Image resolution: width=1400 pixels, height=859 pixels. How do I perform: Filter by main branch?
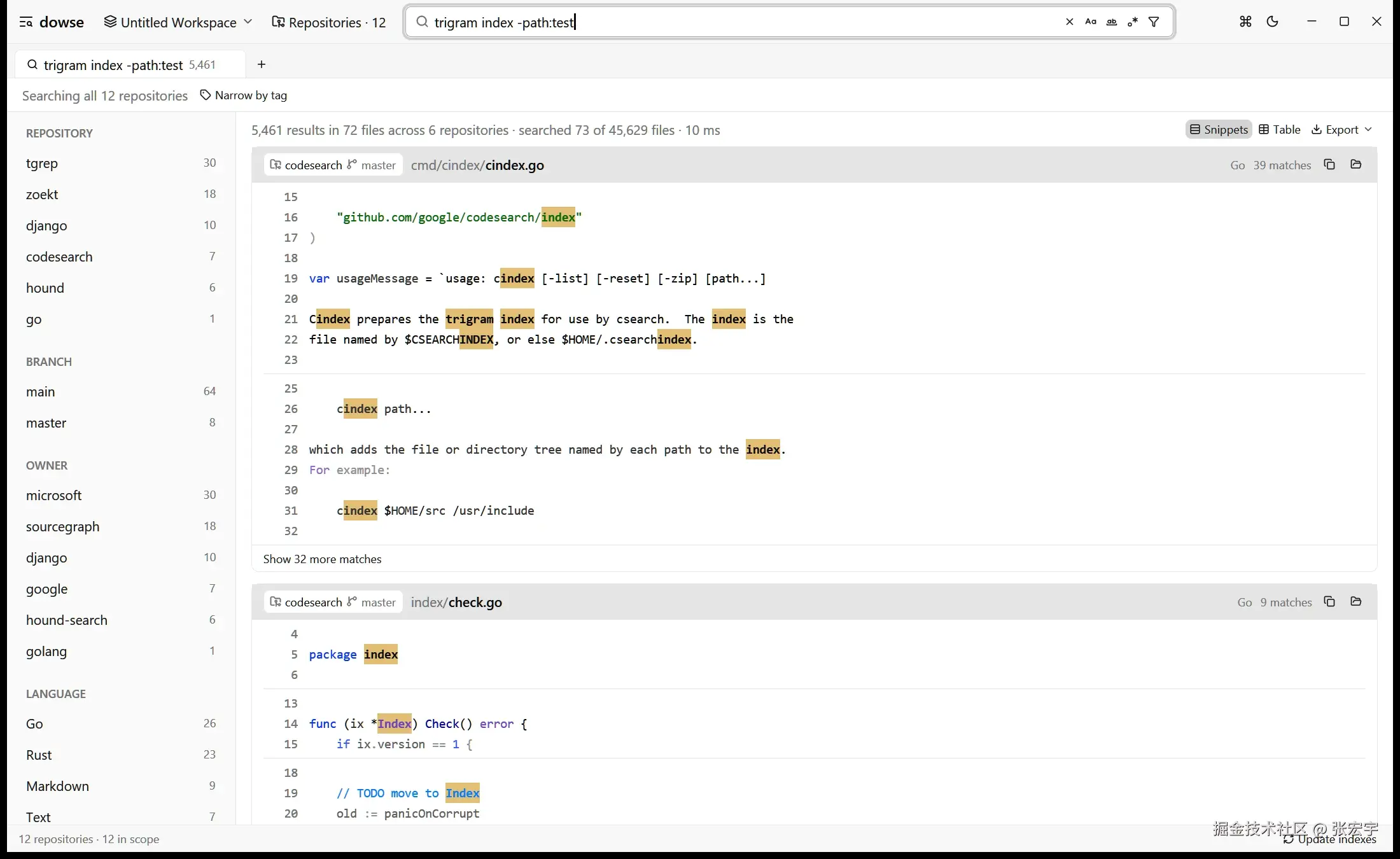tap(121, 392)
